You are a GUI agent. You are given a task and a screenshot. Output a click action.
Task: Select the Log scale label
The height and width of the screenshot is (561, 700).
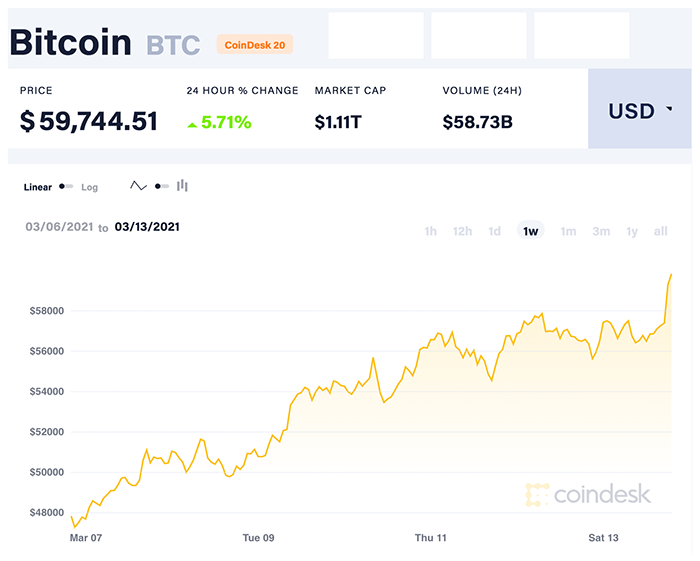tap(90, 187)
